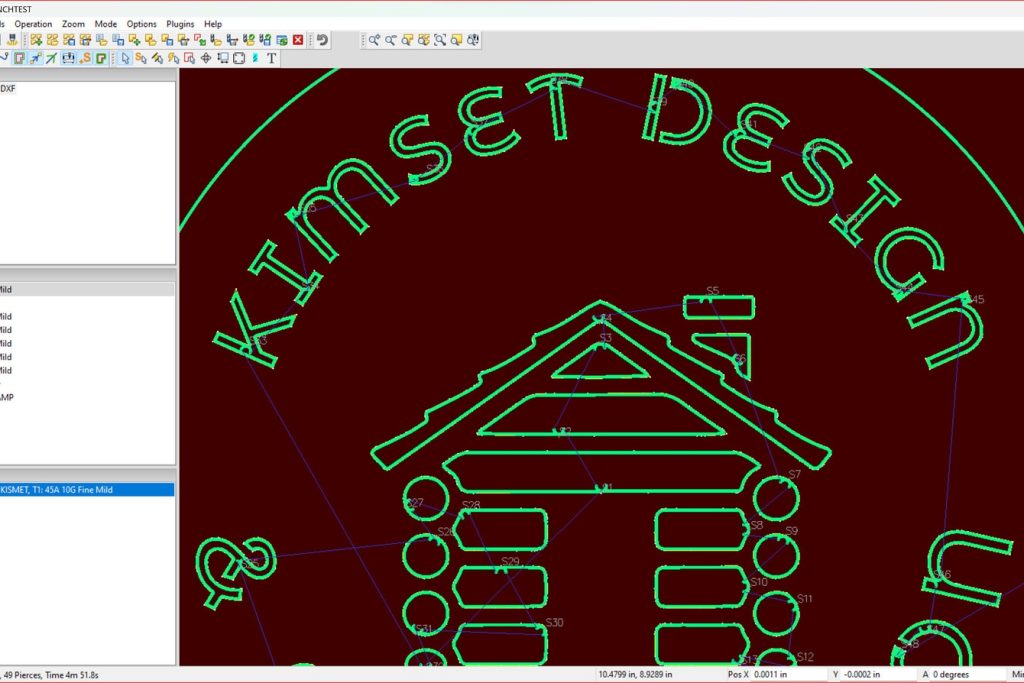Viewport: 1024px width, 683px height.
Task: Click the crosshair target icon in toolbar
Action: (206, 58)
